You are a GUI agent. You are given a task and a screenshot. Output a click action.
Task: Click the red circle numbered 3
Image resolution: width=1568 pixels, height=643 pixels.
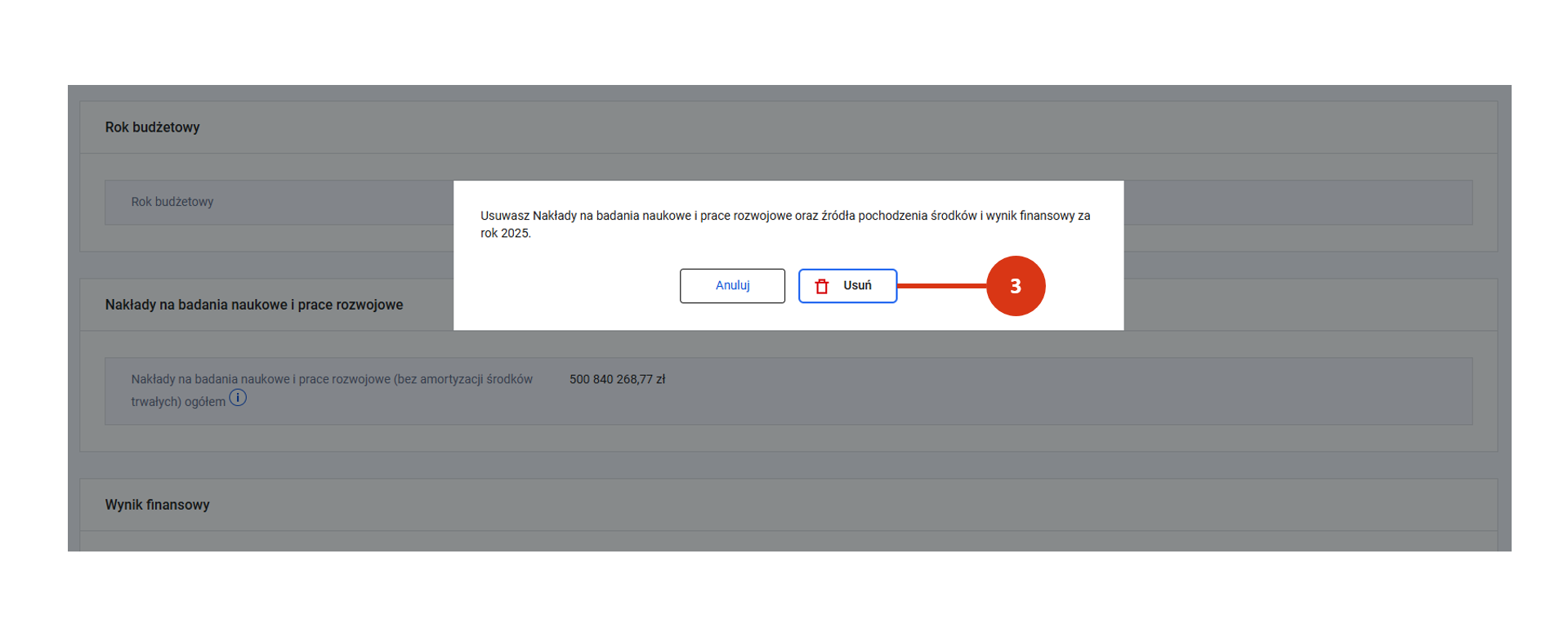(x=1016, y=286)
